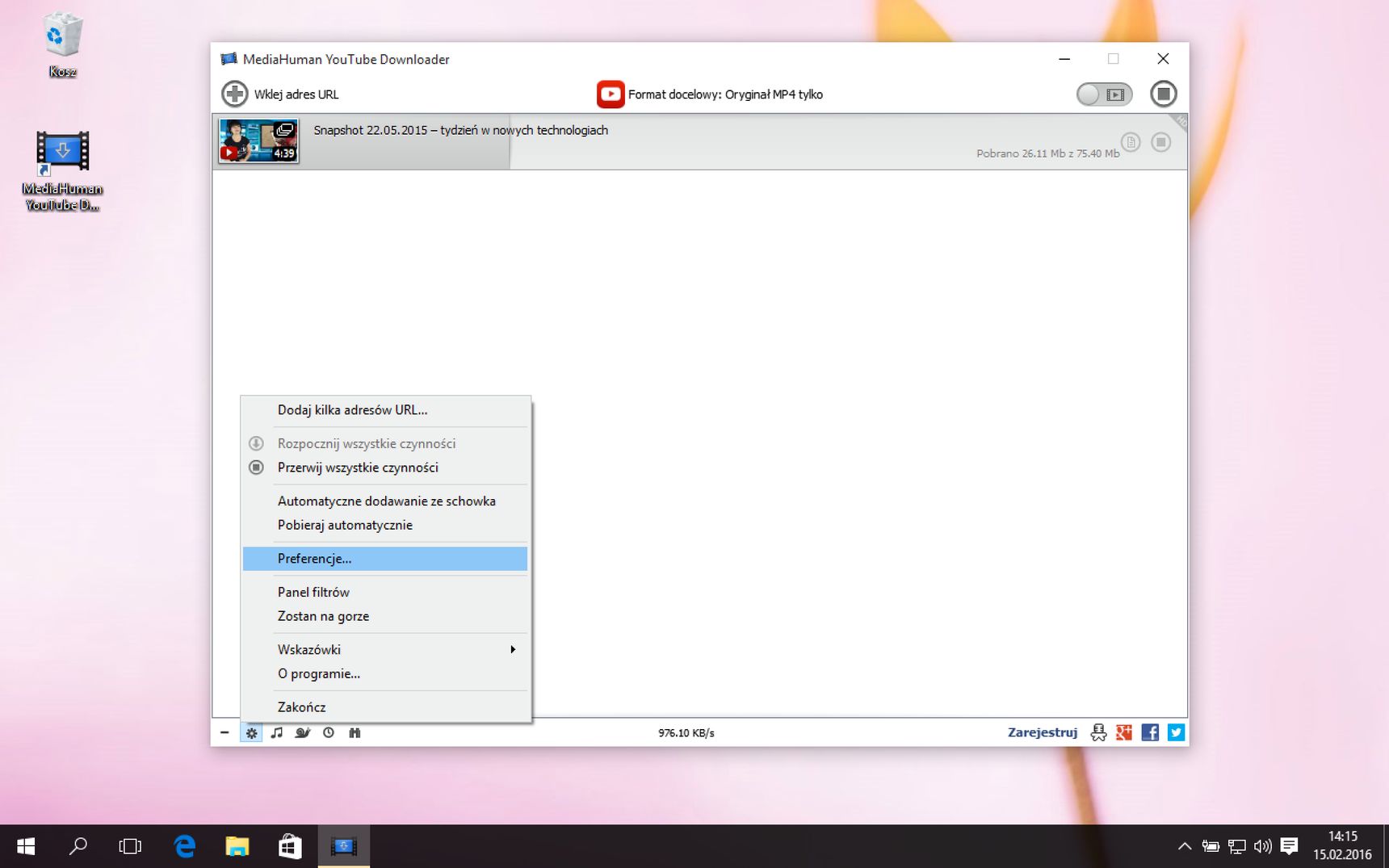Click the volume speaker tray icon
This screenshot has height=868, width=1389.
click(x=1263, y=846)
